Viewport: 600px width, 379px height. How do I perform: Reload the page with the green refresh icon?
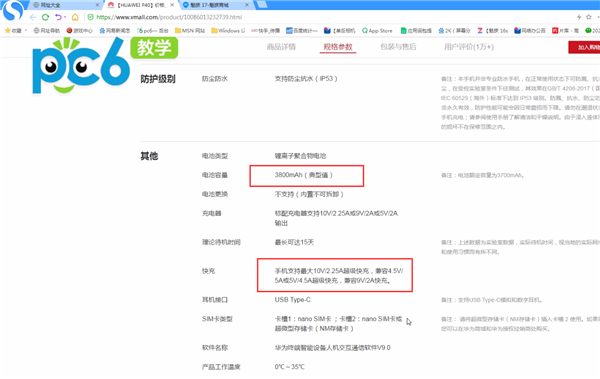(46, 17)
